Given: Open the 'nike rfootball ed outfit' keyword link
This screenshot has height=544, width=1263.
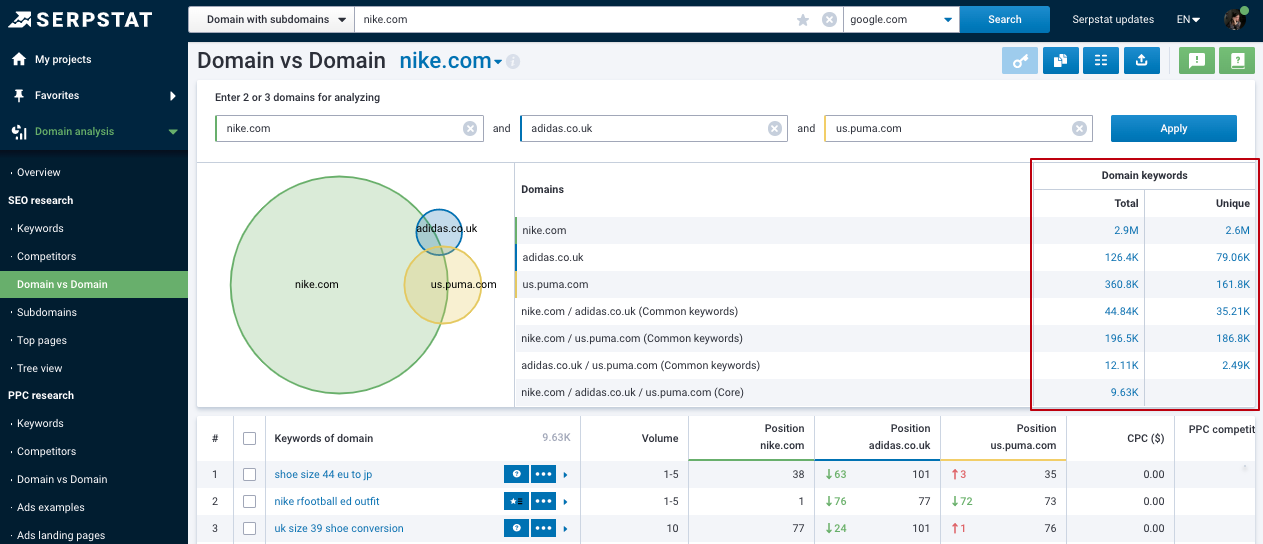Looking at the screenshot, I should point(327,501).
